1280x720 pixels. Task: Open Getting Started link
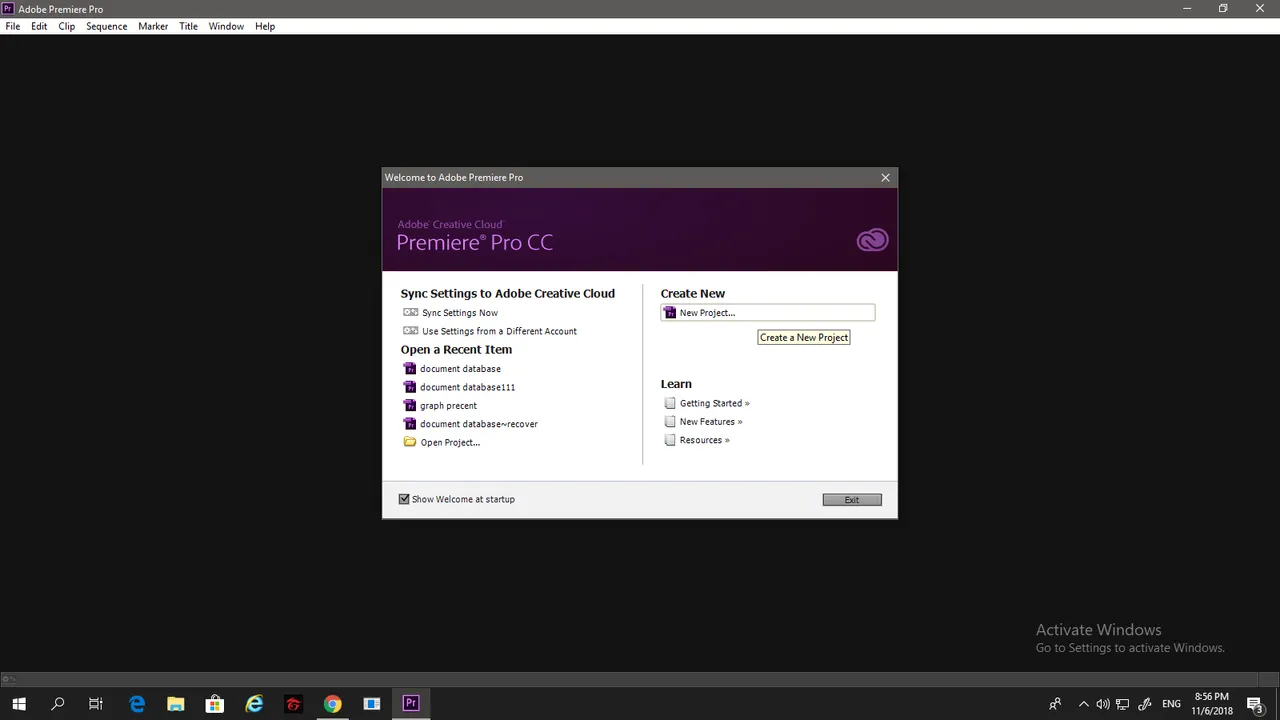click(715, 403)
